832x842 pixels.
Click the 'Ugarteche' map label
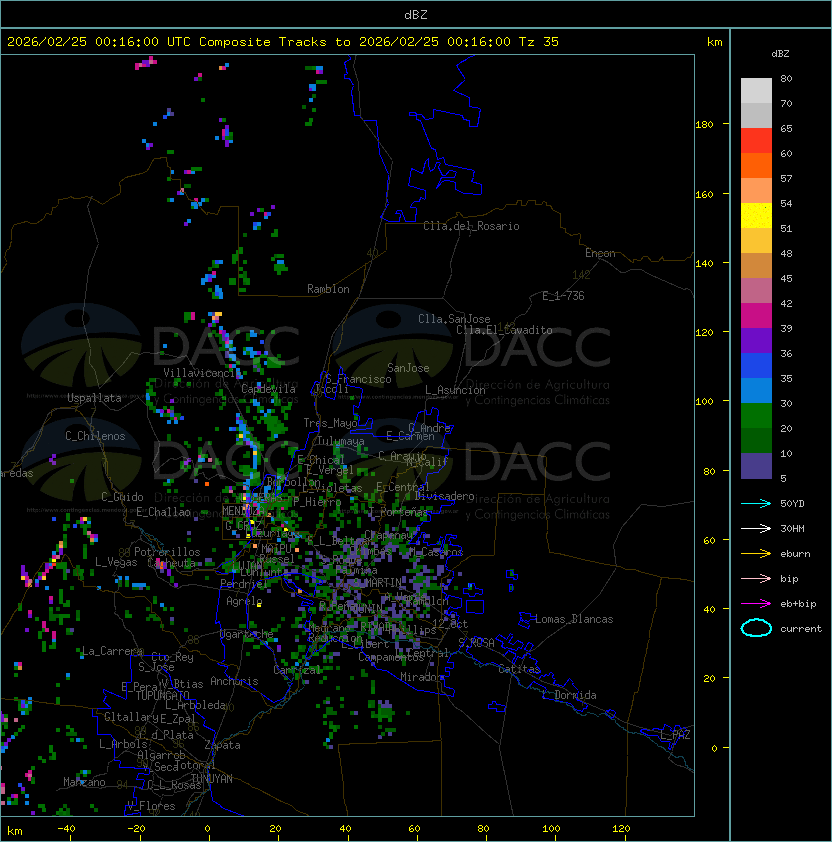click(247, 635)
